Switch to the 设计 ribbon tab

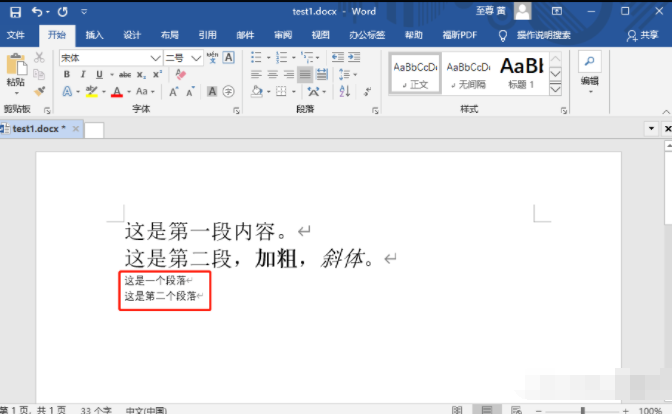[x=132, y=35]
